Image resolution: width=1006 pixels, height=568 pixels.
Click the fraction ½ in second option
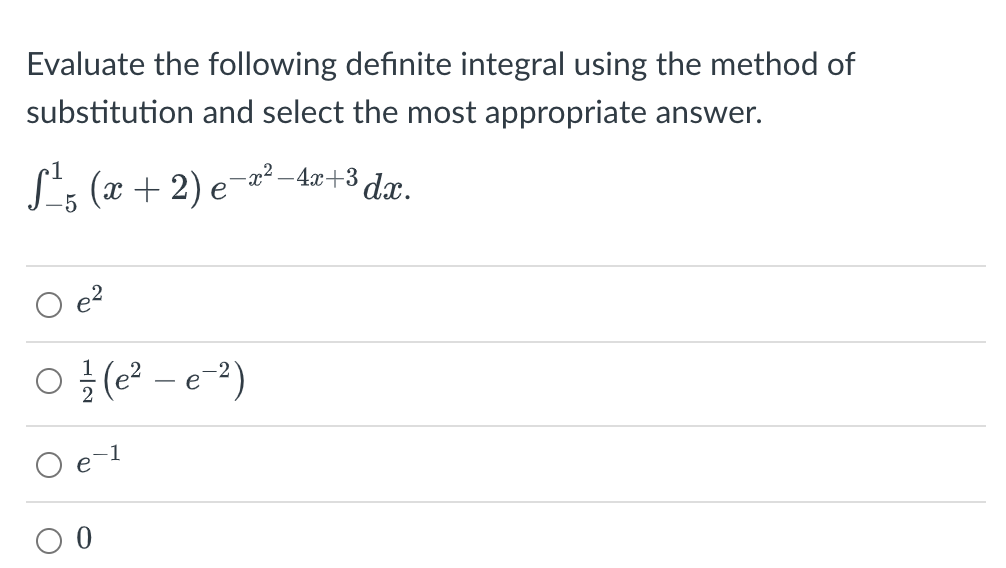point(88,381)
